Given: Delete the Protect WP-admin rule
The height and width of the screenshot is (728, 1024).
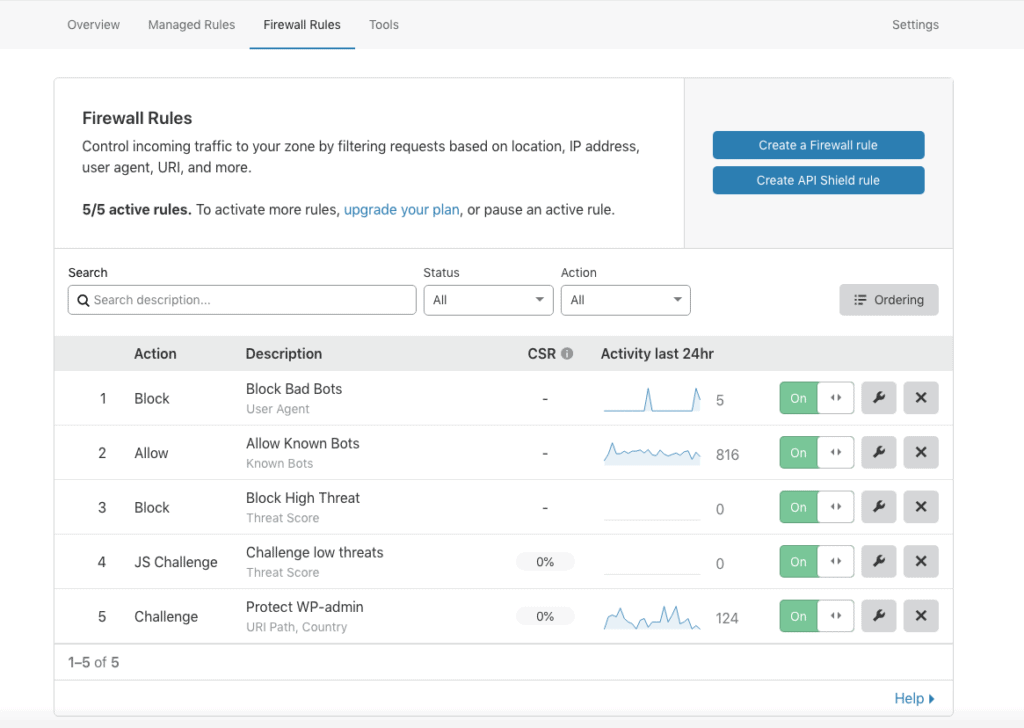Looking at the screenshot, I should point(921,616).
